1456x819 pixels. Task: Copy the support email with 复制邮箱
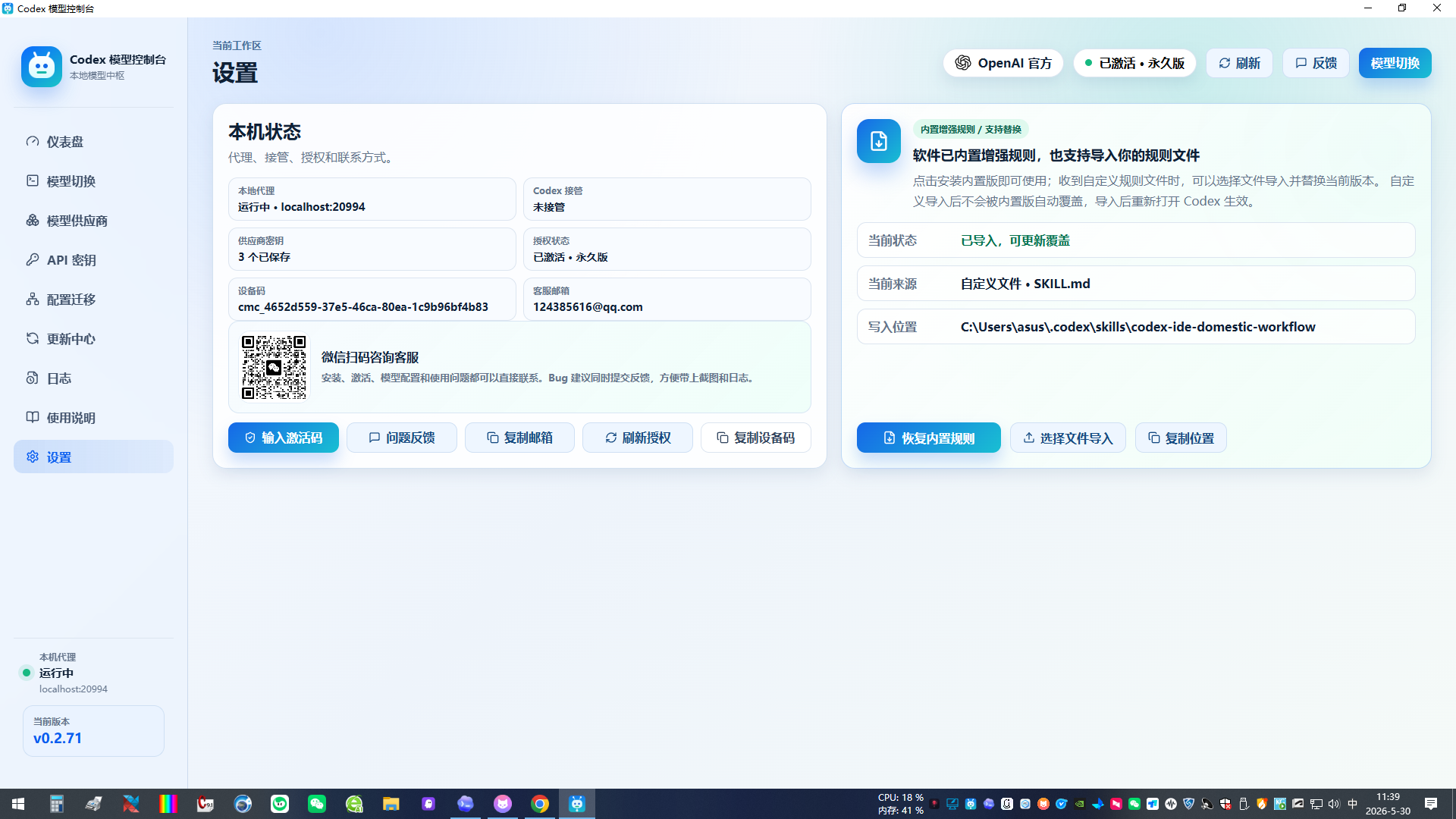[519, 438]
